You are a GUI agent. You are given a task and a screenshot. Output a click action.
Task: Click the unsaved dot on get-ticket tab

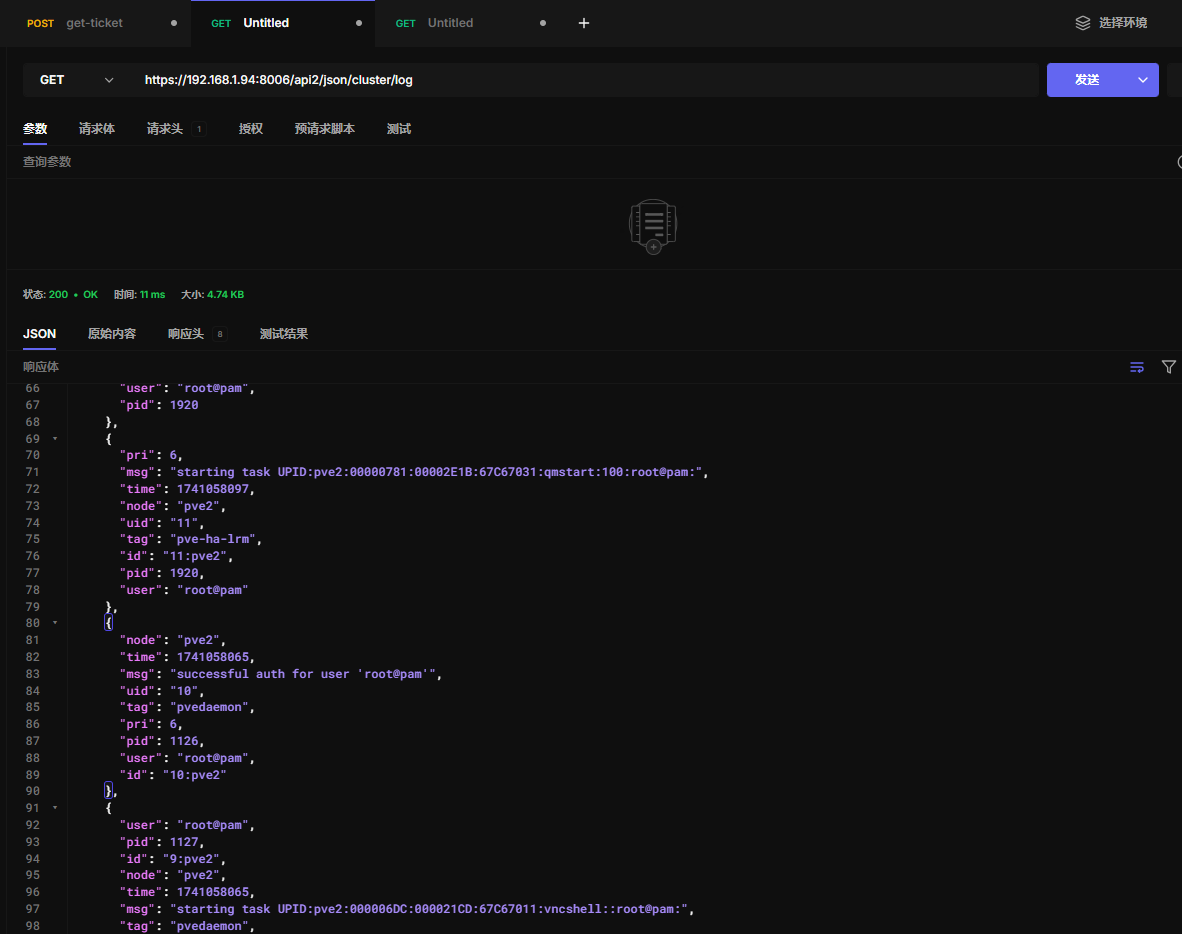(x=174, y=23)
